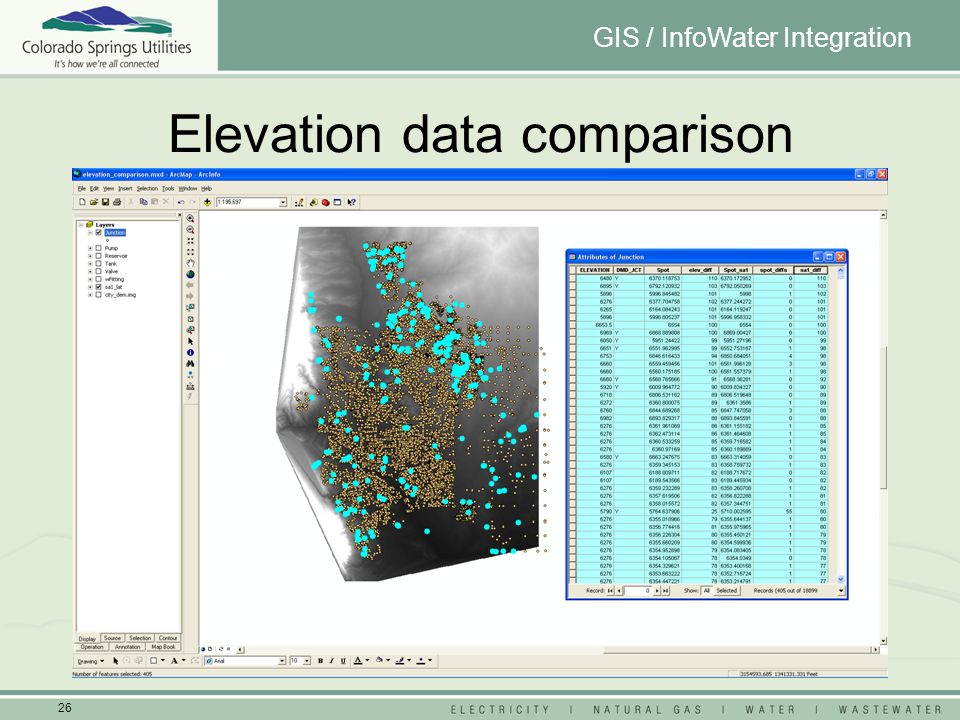Open the Selection menu

pyautogui.click(x=147, y=189)
